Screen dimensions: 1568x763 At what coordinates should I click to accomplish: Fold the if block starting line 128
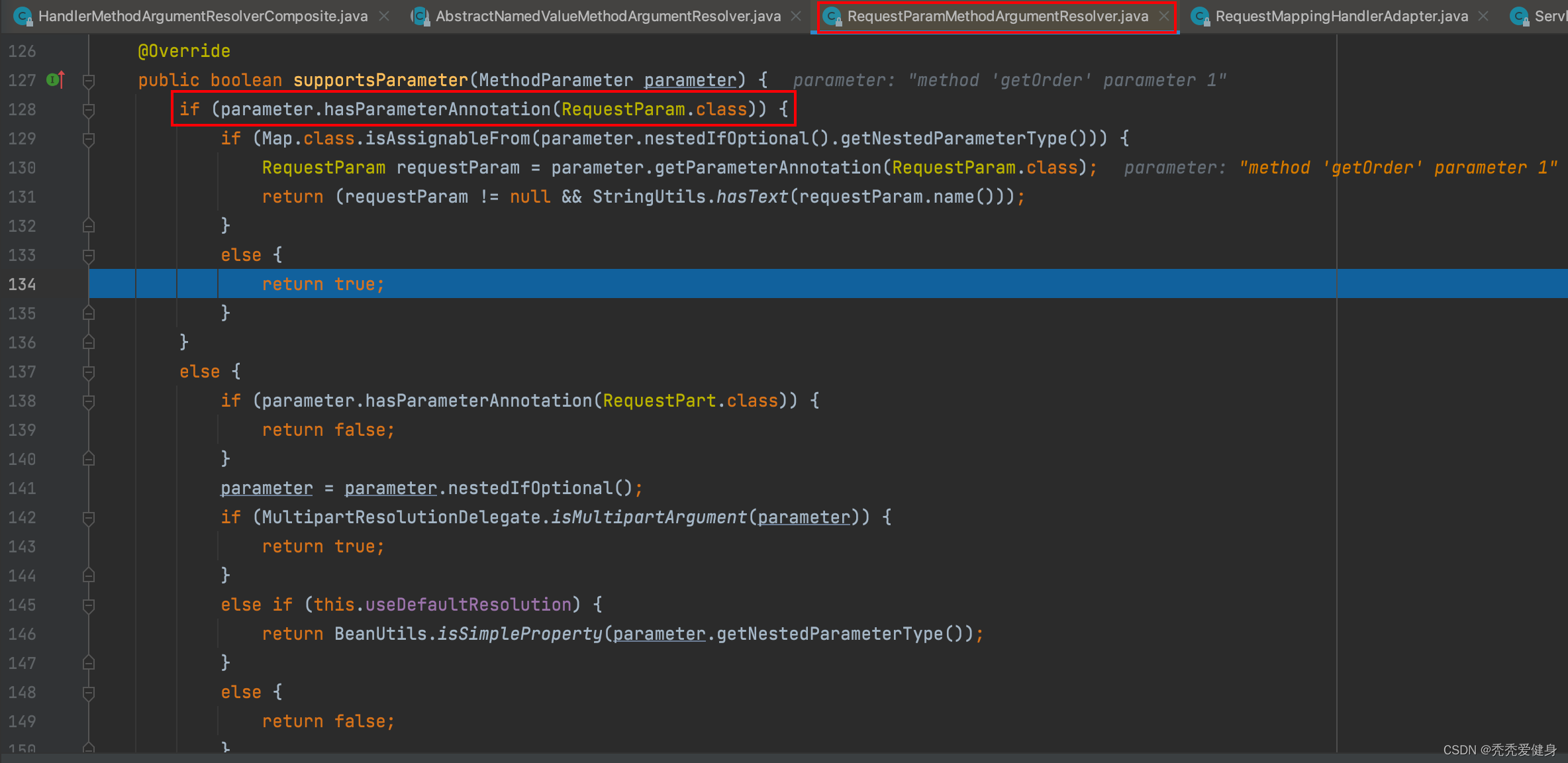pyautogui.click(x=88, y=110)
